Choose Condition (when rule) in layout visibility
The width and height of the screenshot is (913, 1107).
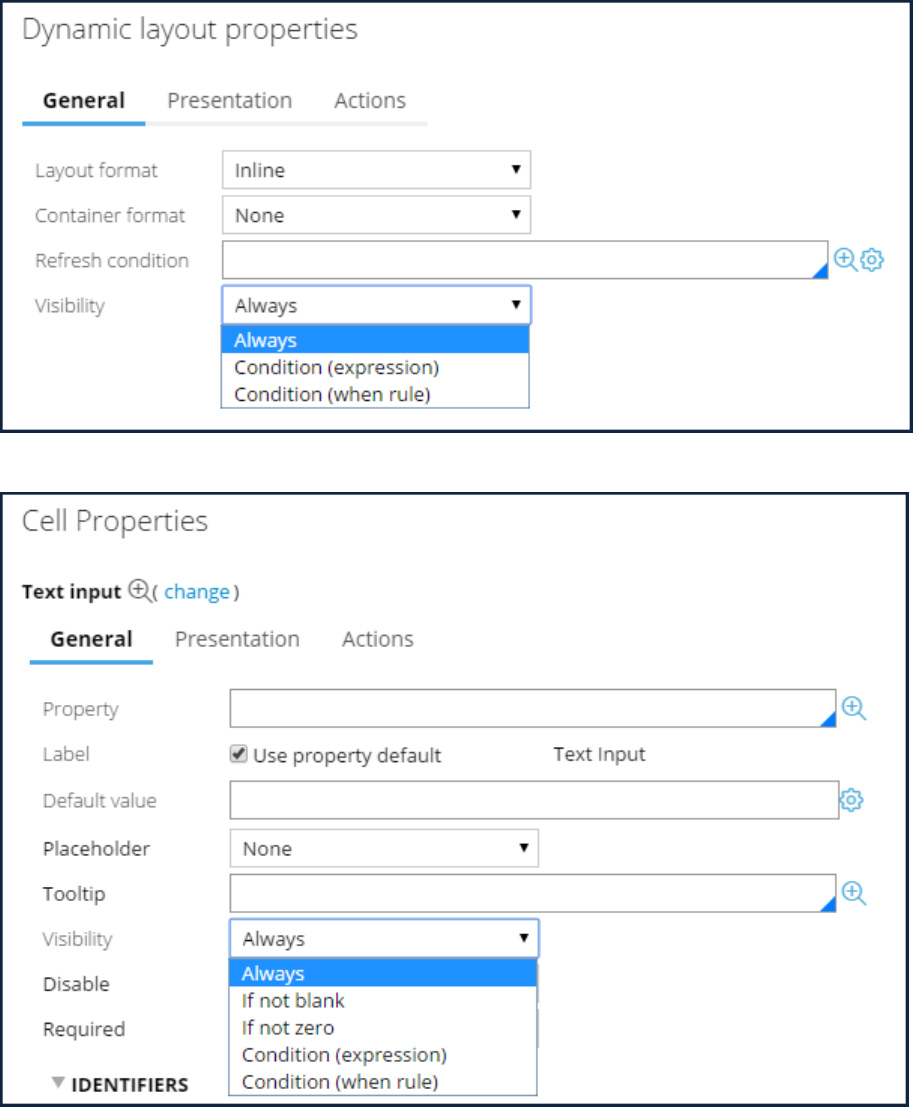332,394
